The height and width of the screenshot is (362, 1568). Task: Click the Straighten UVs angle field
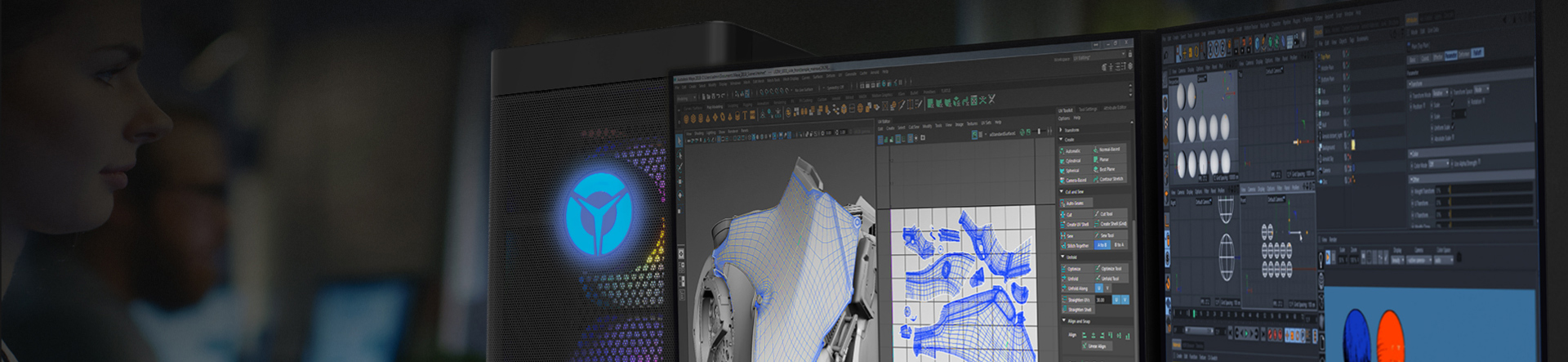click(1102, 300)
